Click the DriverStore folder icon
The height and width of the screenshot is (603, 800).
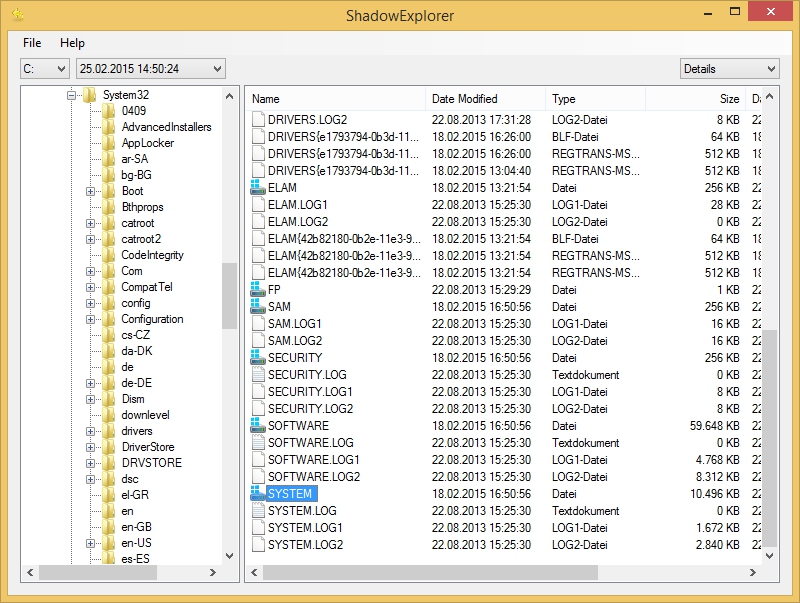pos(109,447)
